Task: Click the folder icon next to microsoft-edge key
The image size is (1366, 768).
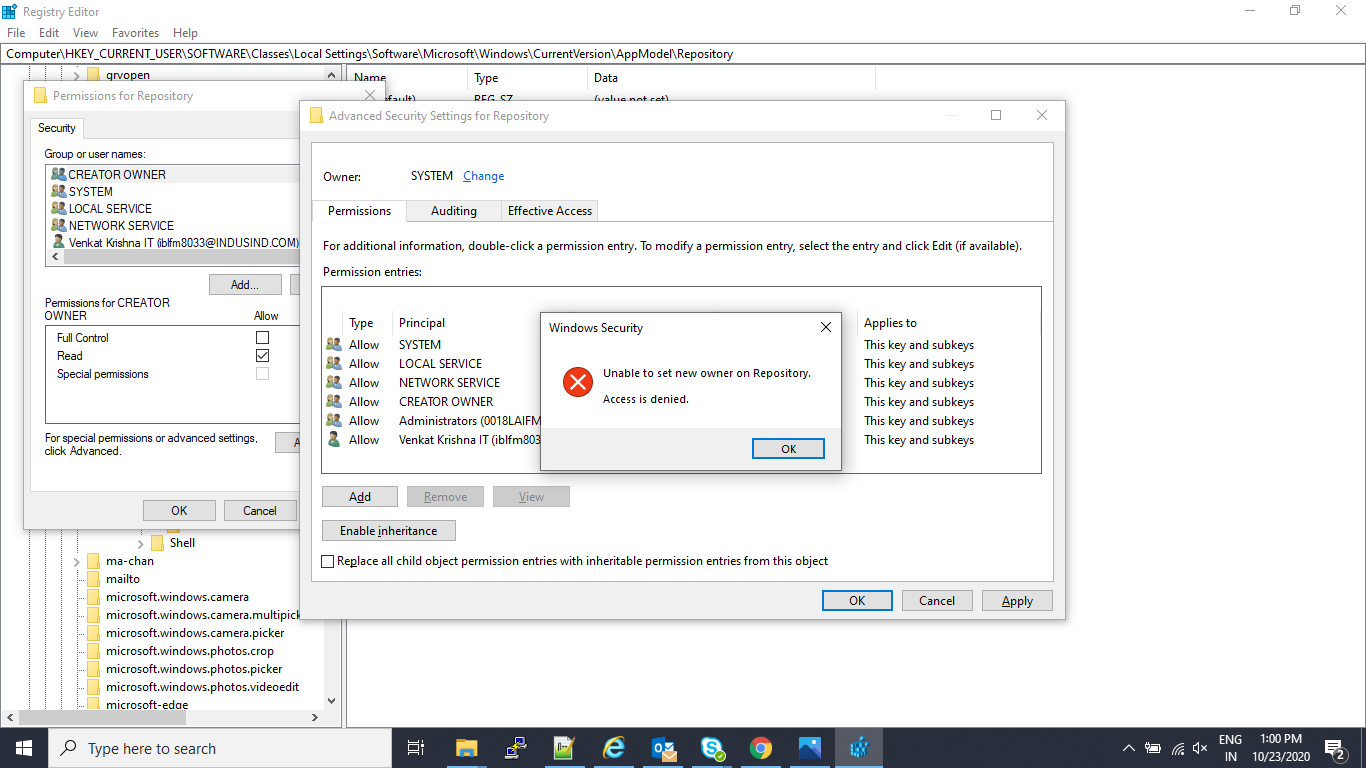Action: [94, 704]
